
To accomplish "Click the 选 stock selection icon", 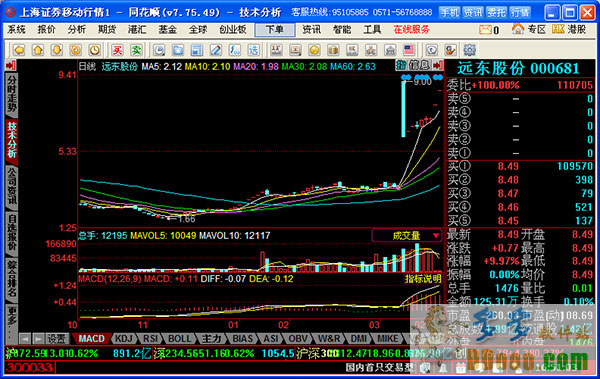I will tap(254, 50).
